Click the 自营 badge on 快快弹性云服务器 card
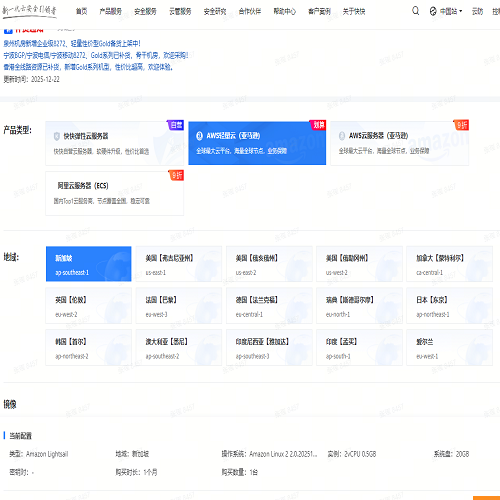The width and height of the screenshot is (500, 500). [x=176, y=125]
